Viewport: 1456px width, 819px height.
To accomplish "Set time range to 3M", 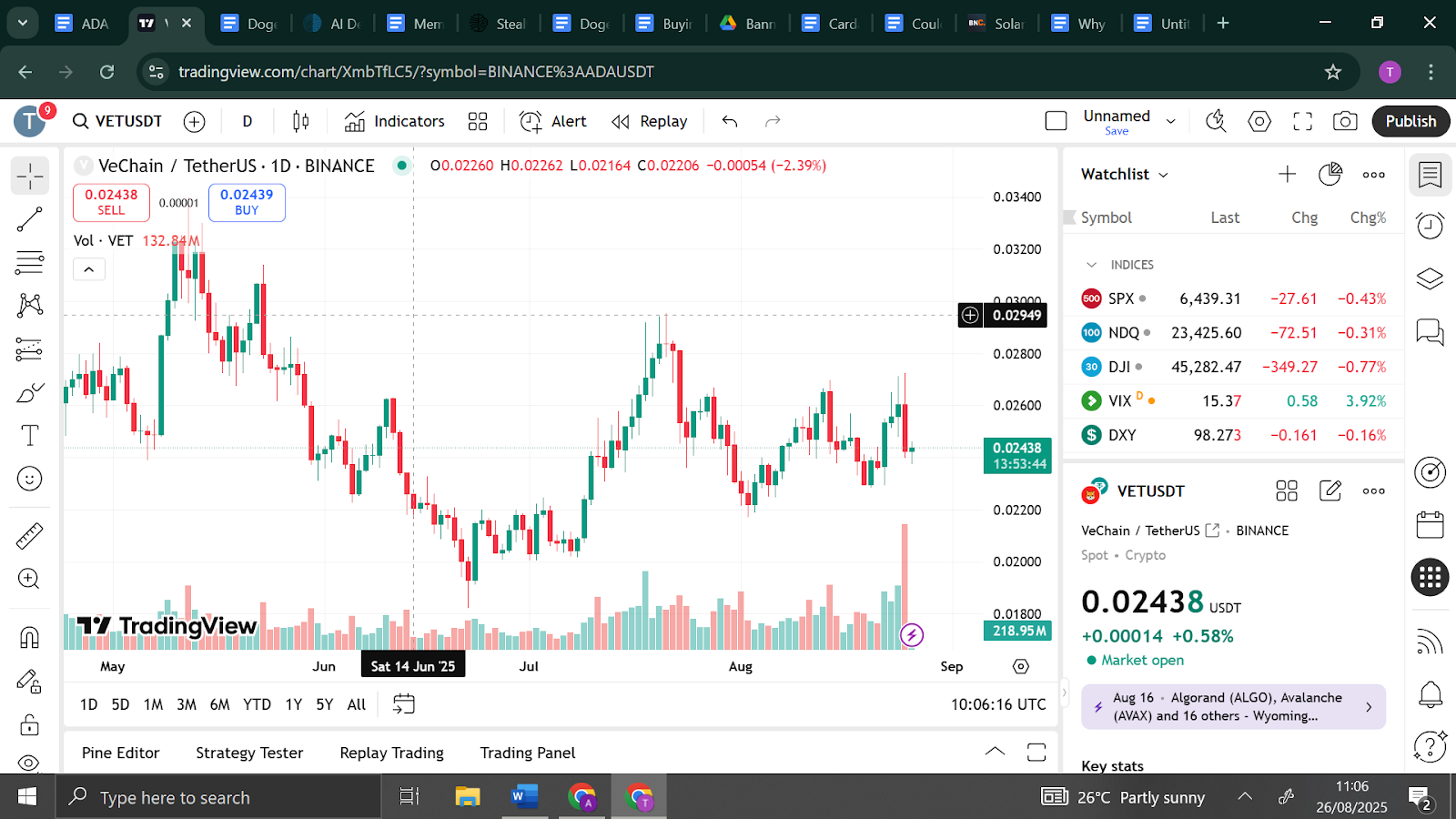I will [x=187, y=704].
